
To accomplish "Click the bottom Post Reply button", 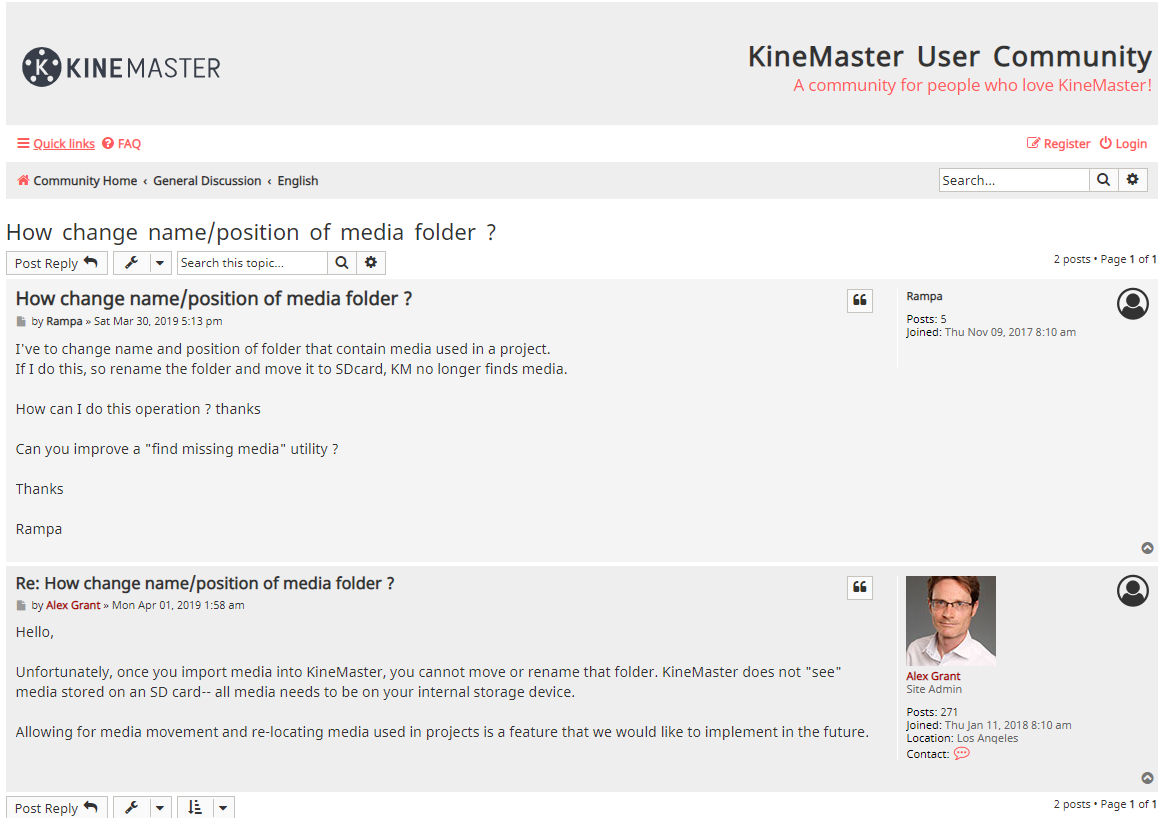I will coord(56,807).
